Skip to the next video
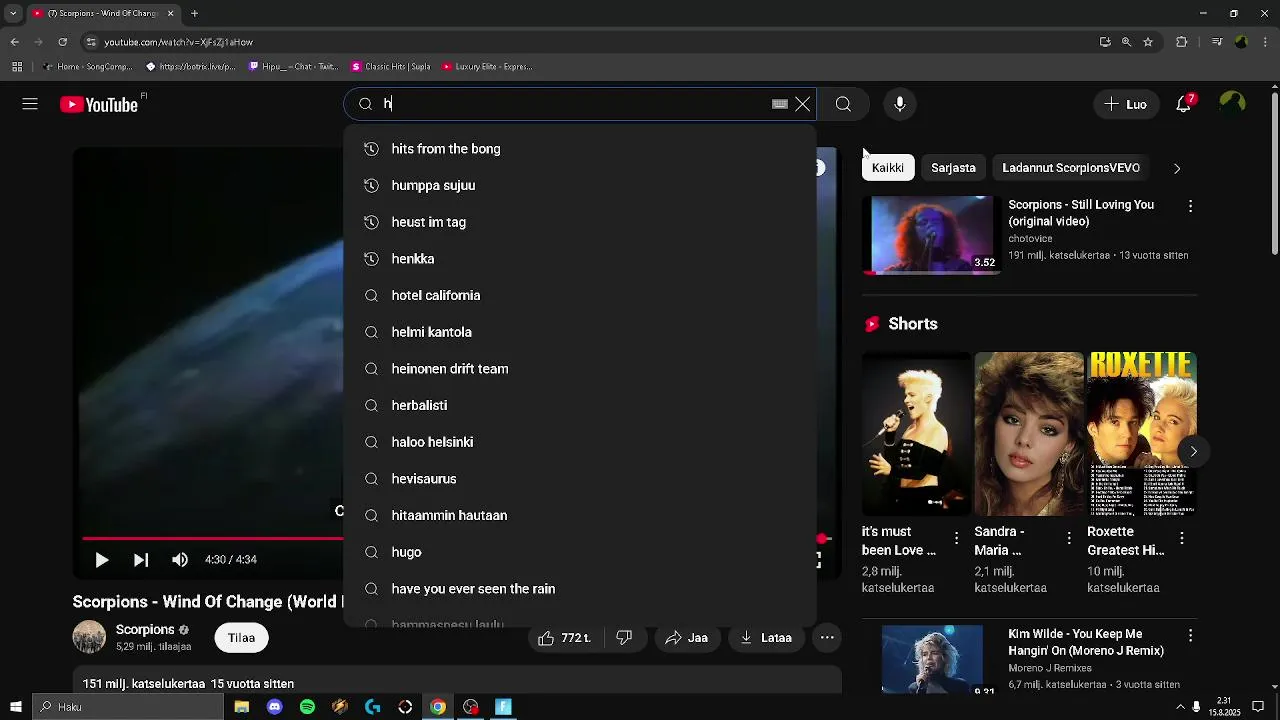Image resolution: width=1280 pixels, height=720 pixels. coord(141,560)
